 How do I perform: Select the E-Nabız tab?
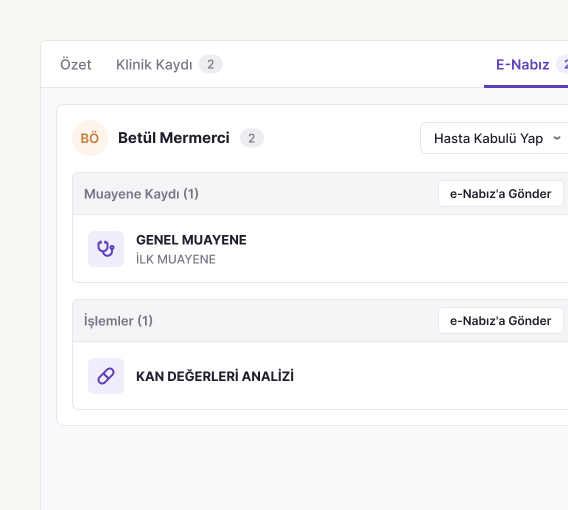pyautogui.click(x=522, y=64)
